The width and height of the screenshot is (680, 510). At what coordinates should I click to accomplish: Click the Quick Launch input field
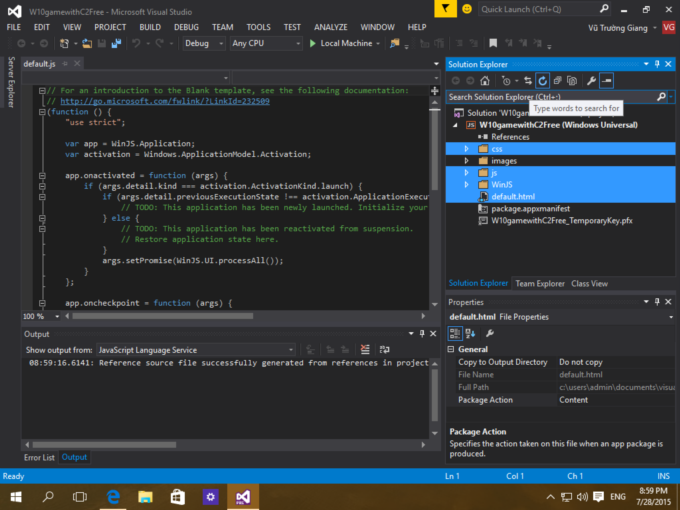pos(538,9)
